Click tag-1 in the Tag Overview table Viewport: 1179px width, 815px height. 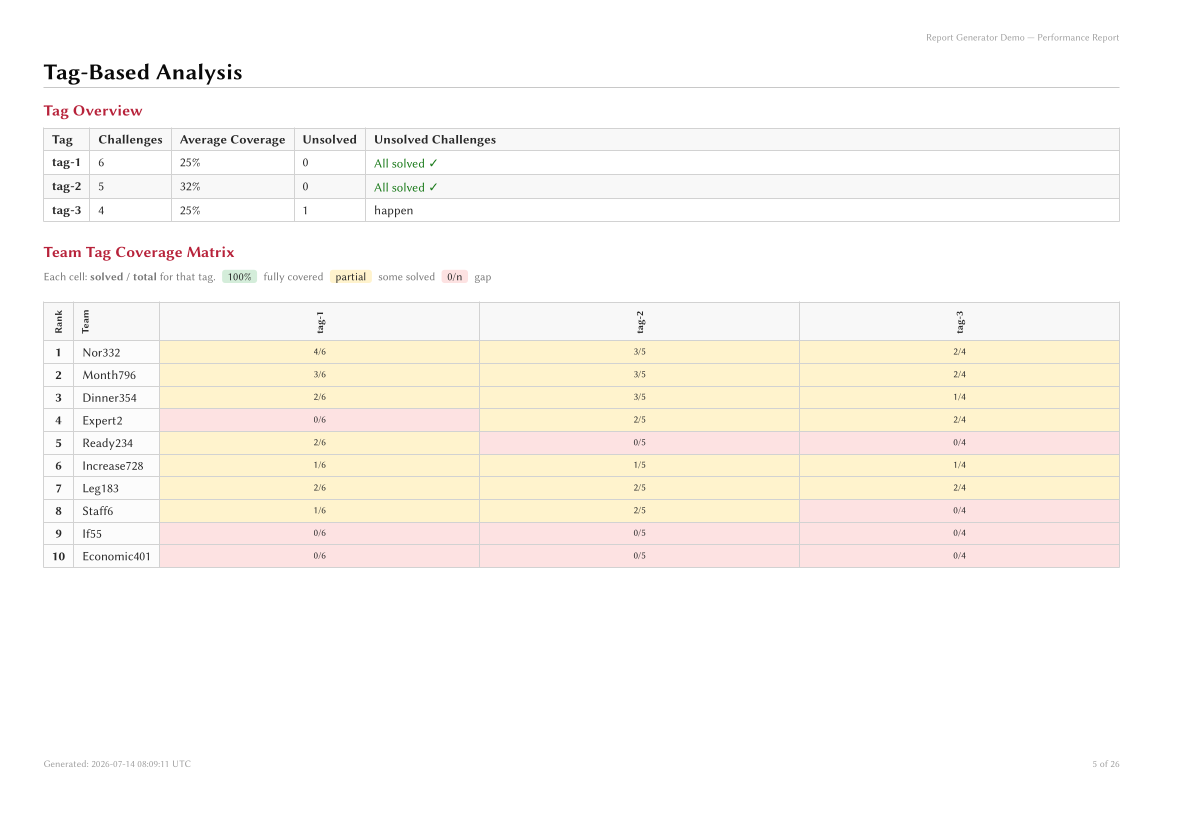pos(66,162)
